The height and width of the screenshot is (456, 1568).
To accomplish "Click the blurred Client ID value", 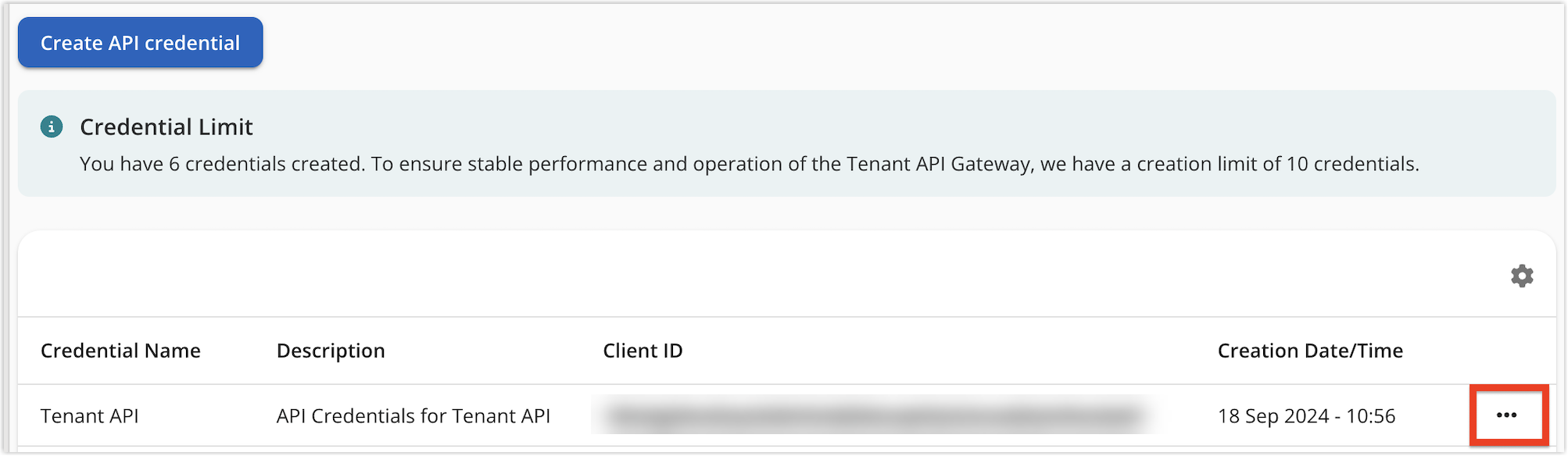I will tap(872, 415).
